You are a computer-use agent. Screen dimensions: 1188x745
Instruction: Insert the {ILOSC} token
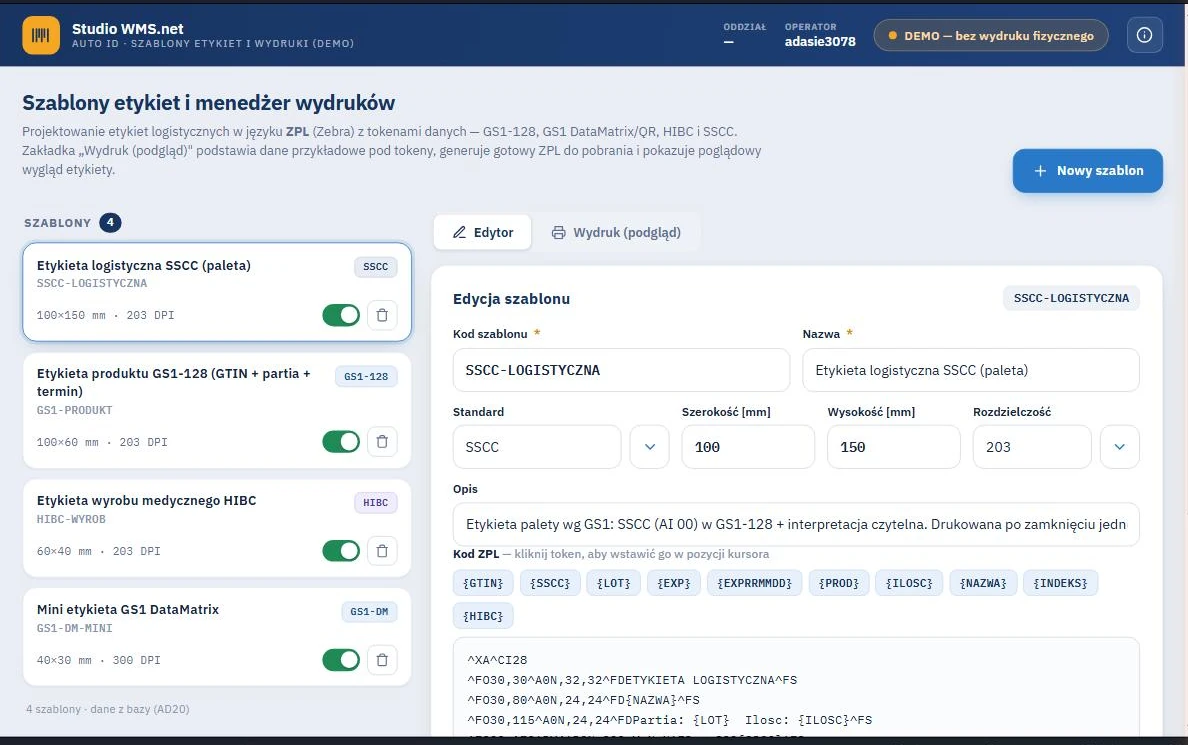coord(909,583)
